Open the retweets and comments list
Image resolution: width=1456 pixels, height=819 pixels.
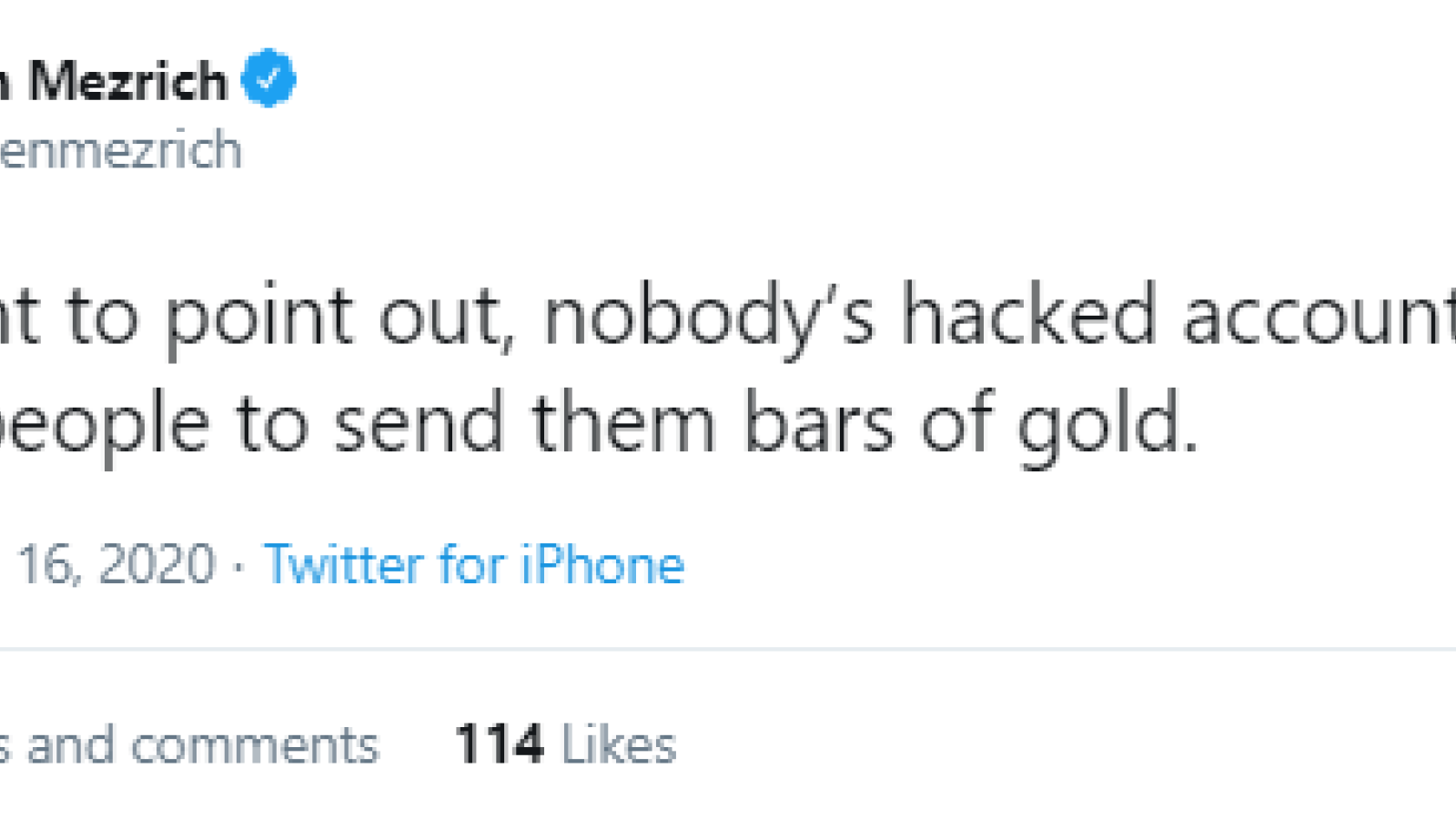pos(189,745)
